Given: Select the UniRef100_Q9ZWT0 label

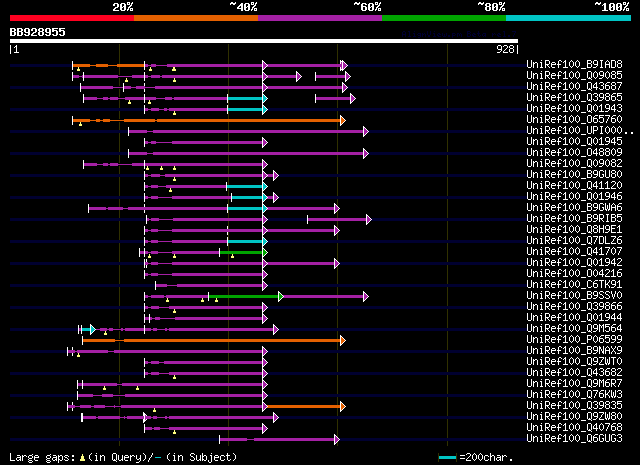Looking at the screenshot, I should click(574, 362).
